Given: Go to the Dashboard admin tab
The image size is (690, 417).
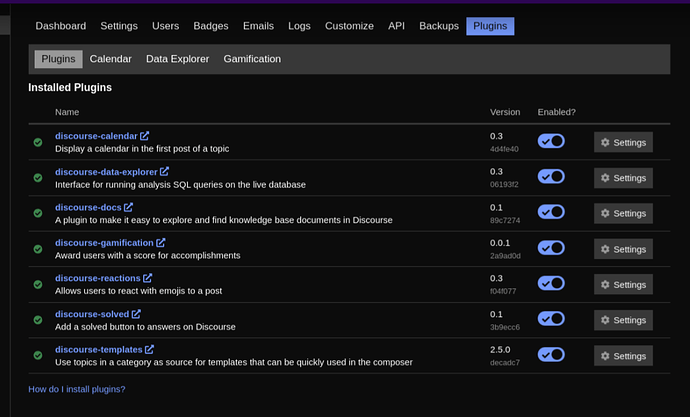Looking at the screenshot, I should point(61,26).
